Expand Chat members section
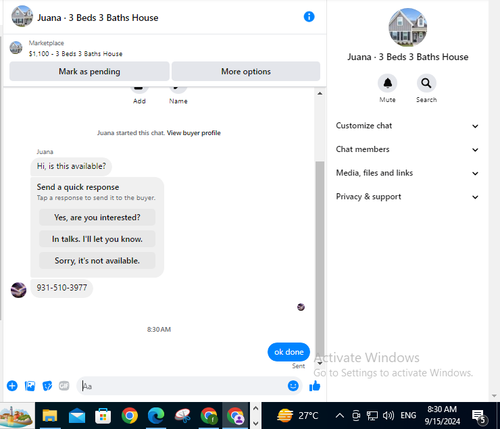 tap(407, 149)
